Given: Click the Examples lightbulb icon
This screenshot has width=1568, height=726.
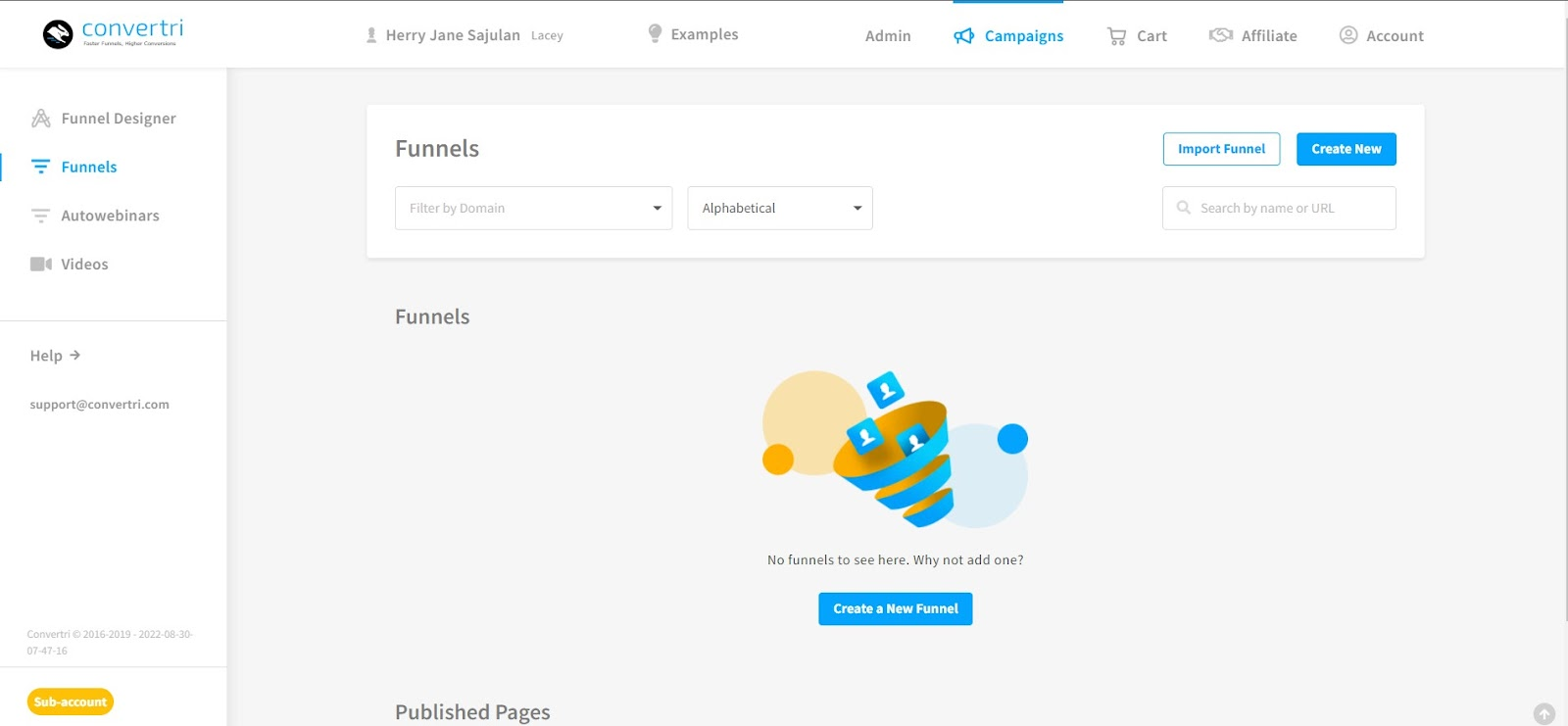Looking at the screenshot, I should pyautogui.click(x=655, y=34).
